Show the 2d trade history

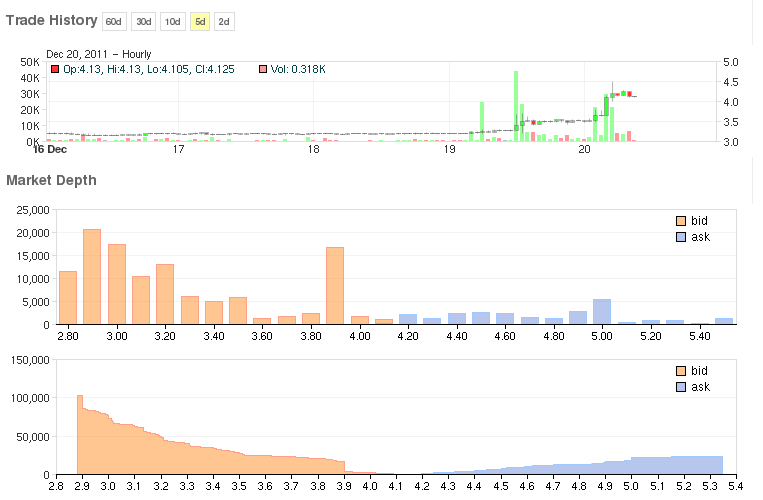point(224,21)
